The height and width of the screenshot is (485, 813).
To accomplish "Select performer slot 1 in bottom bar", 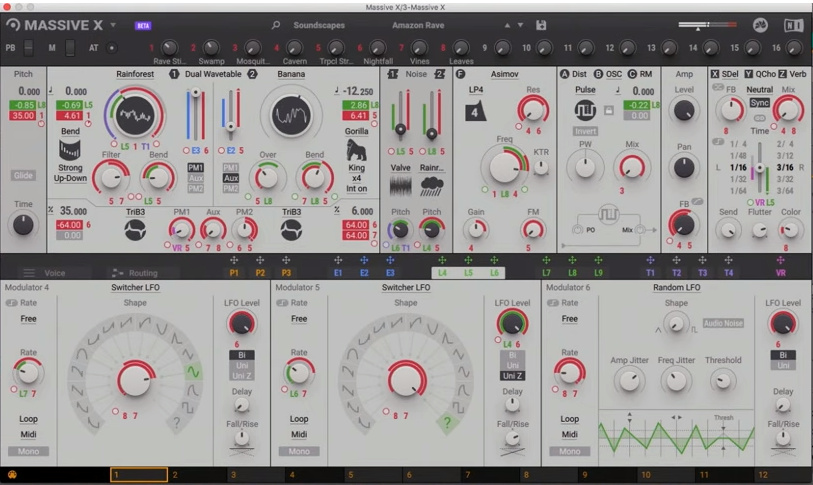I will 138,474.
